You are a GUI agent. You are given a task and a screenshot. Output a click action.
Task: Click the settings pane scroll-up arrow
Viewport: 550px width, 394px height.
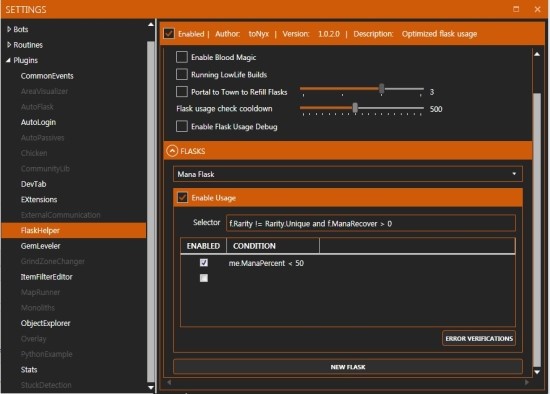click(537, 54)
